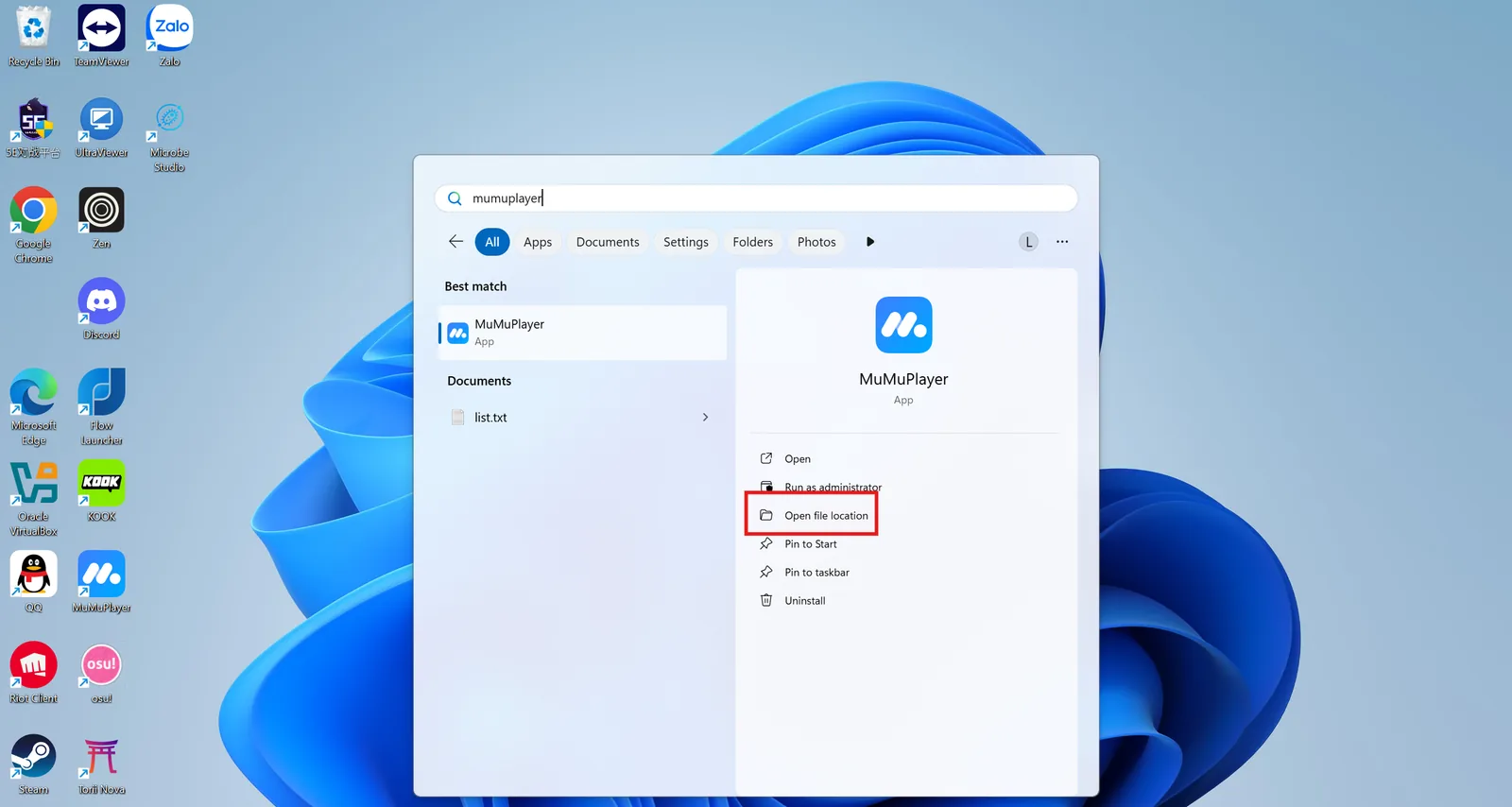Select the TeamViewer desktop shortcut
This screenshot has height=807, width=1512.
point(101,37)
